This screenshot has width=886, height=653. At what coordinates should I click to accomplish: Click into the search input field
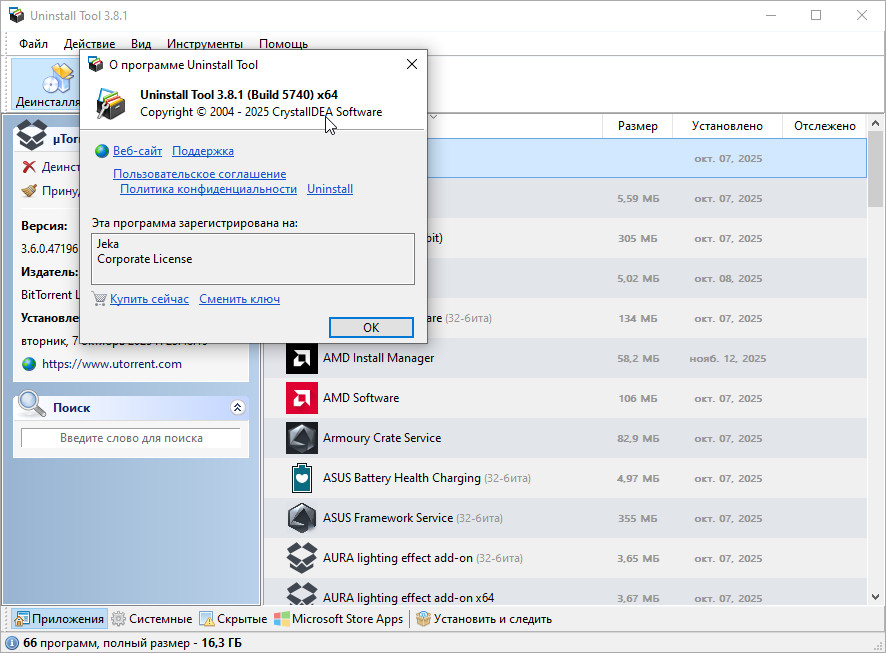click(x=131, y=438)
